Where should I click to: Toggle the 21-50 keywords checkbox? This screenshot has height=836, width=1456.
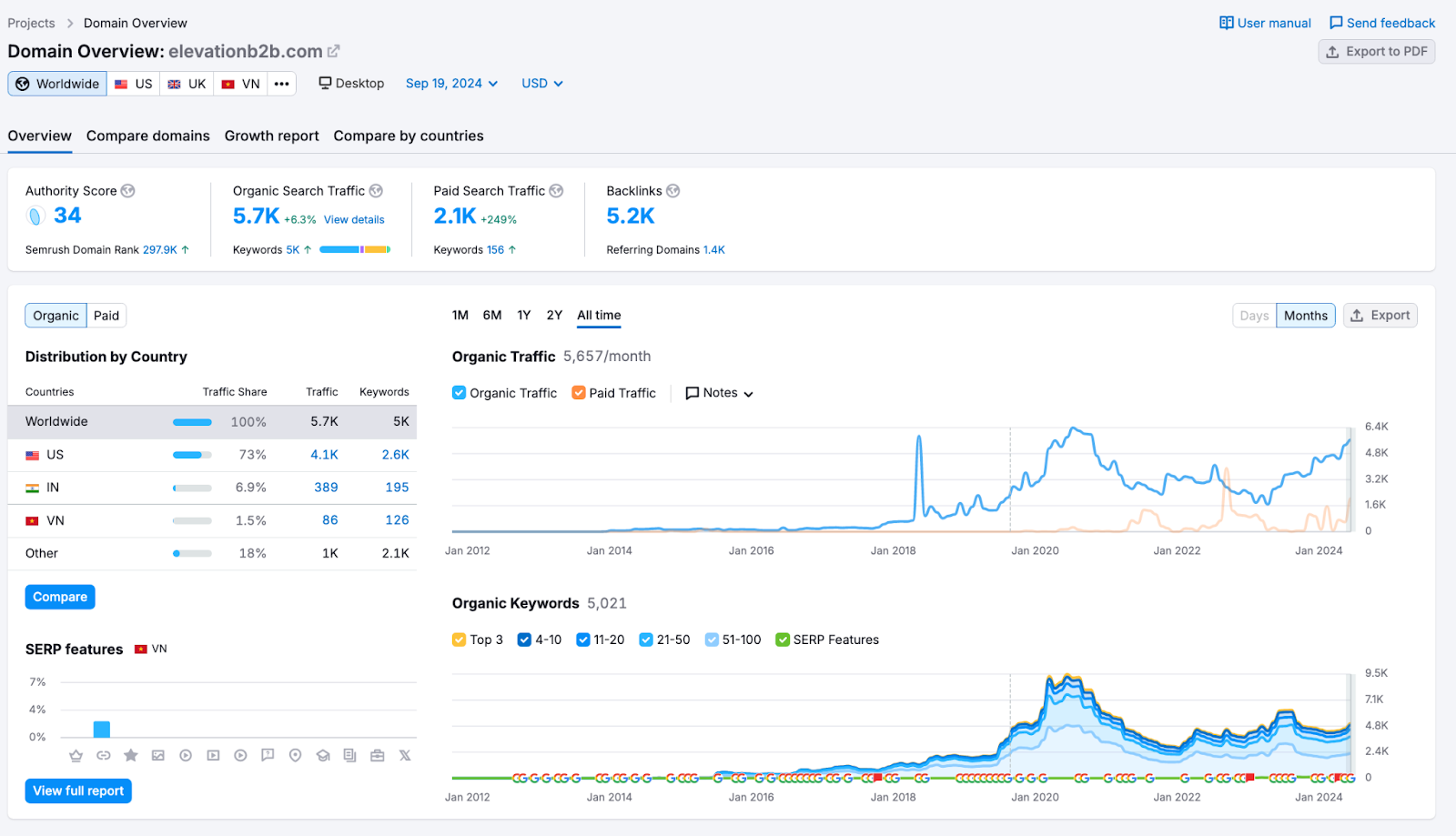click(646, 640)
